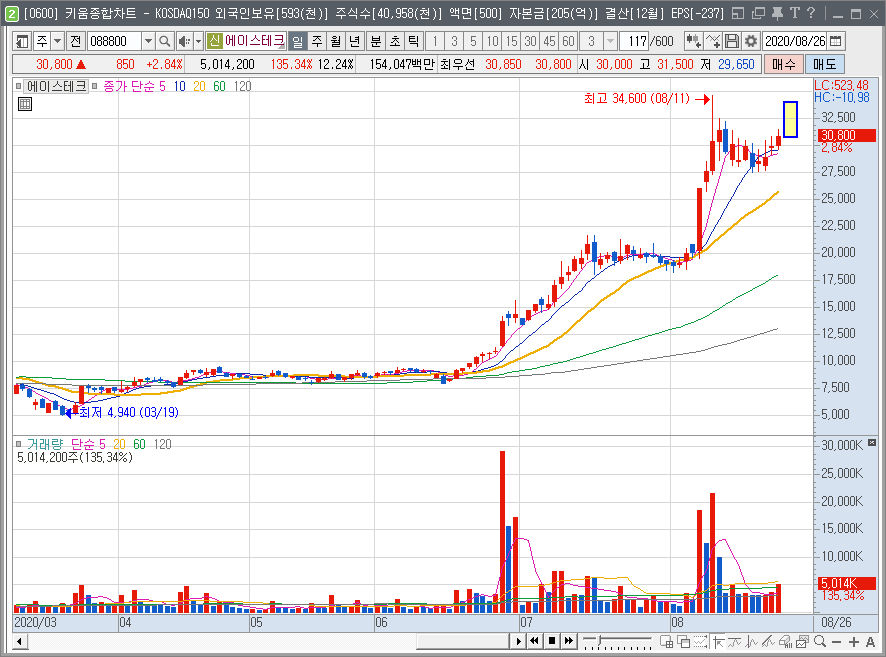Save the chart with the floppy disk icon

coord(732,41)
